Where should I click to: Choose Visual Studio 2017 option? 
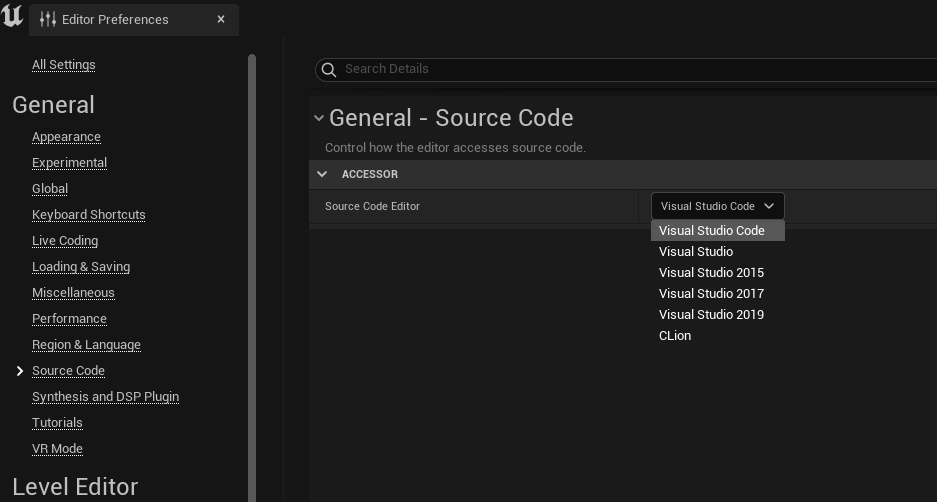tap(718, 293)
